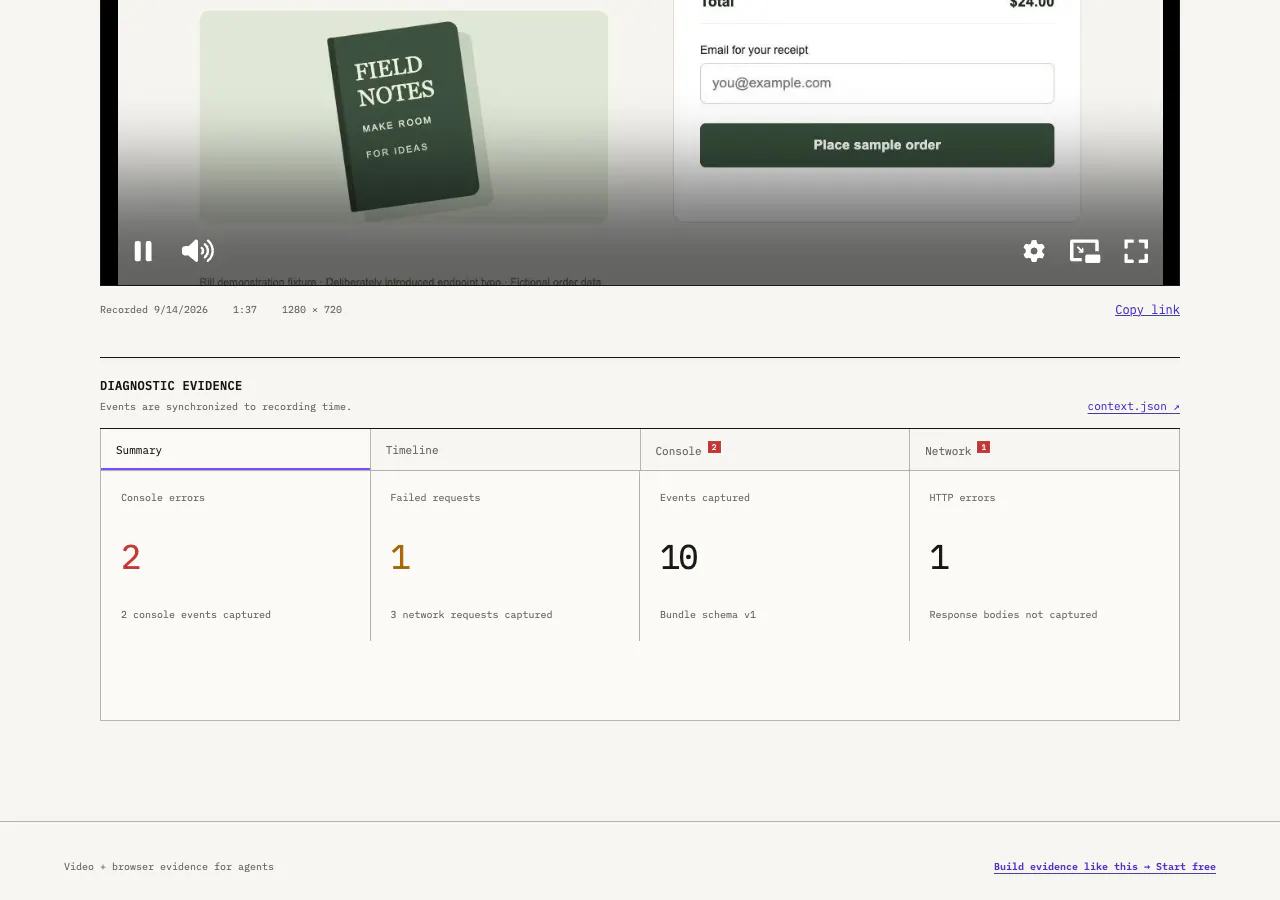Click the Console error count badge
The height and width of the screenshot is (900, 1280).
click(x=714, y=447)
